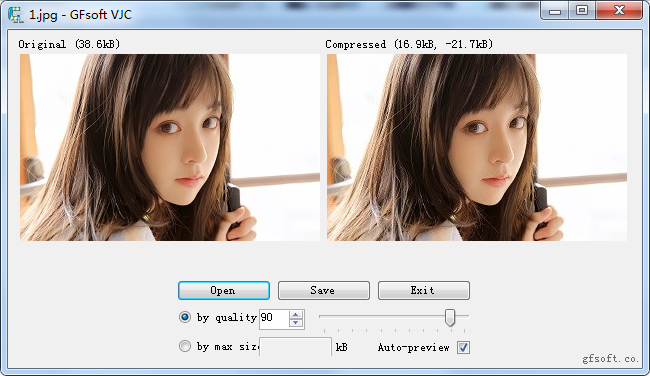Click the Save button

[324, 291]
